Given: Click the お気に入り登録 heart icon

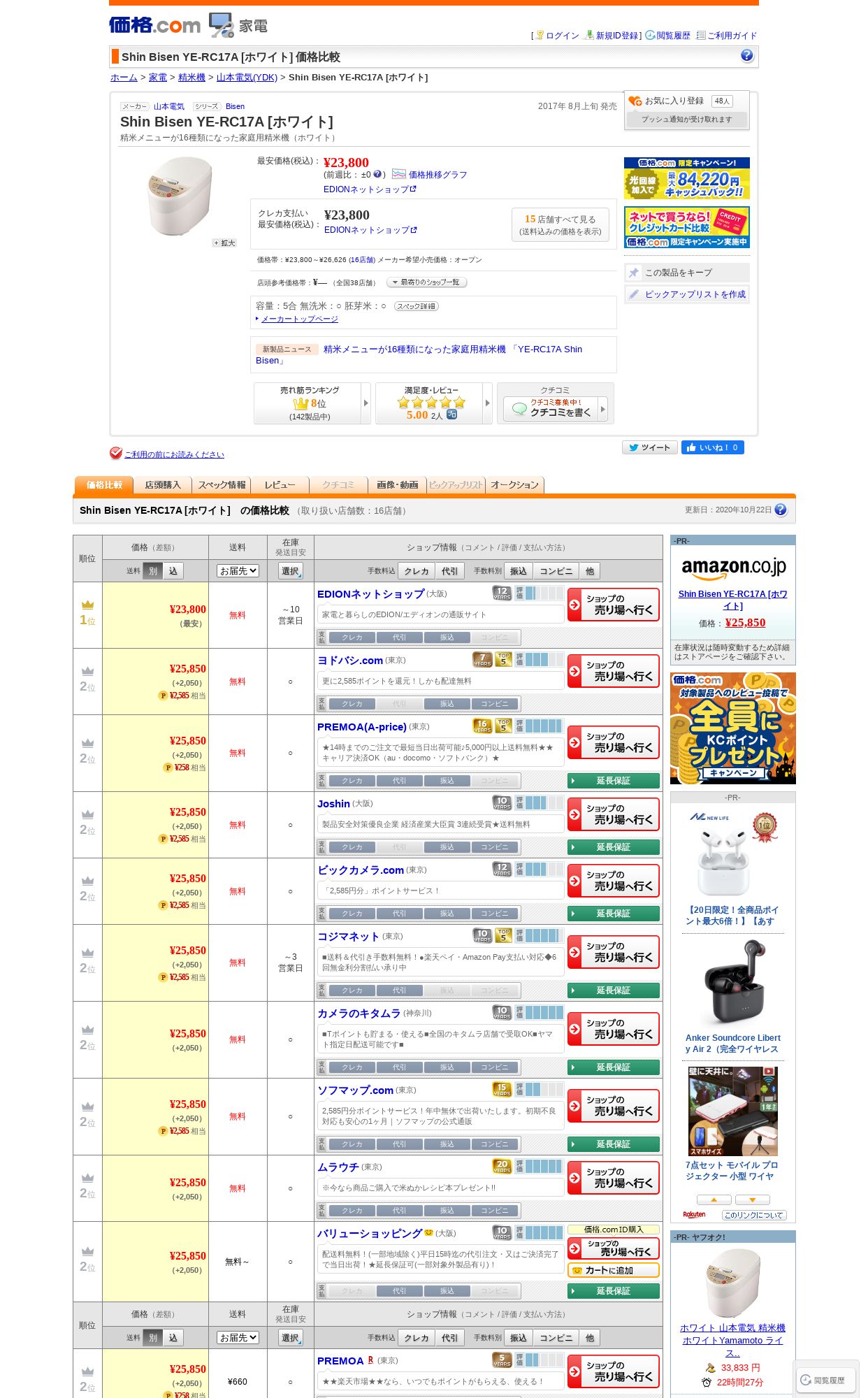Looking at the screenshot, I should point(635,101).
